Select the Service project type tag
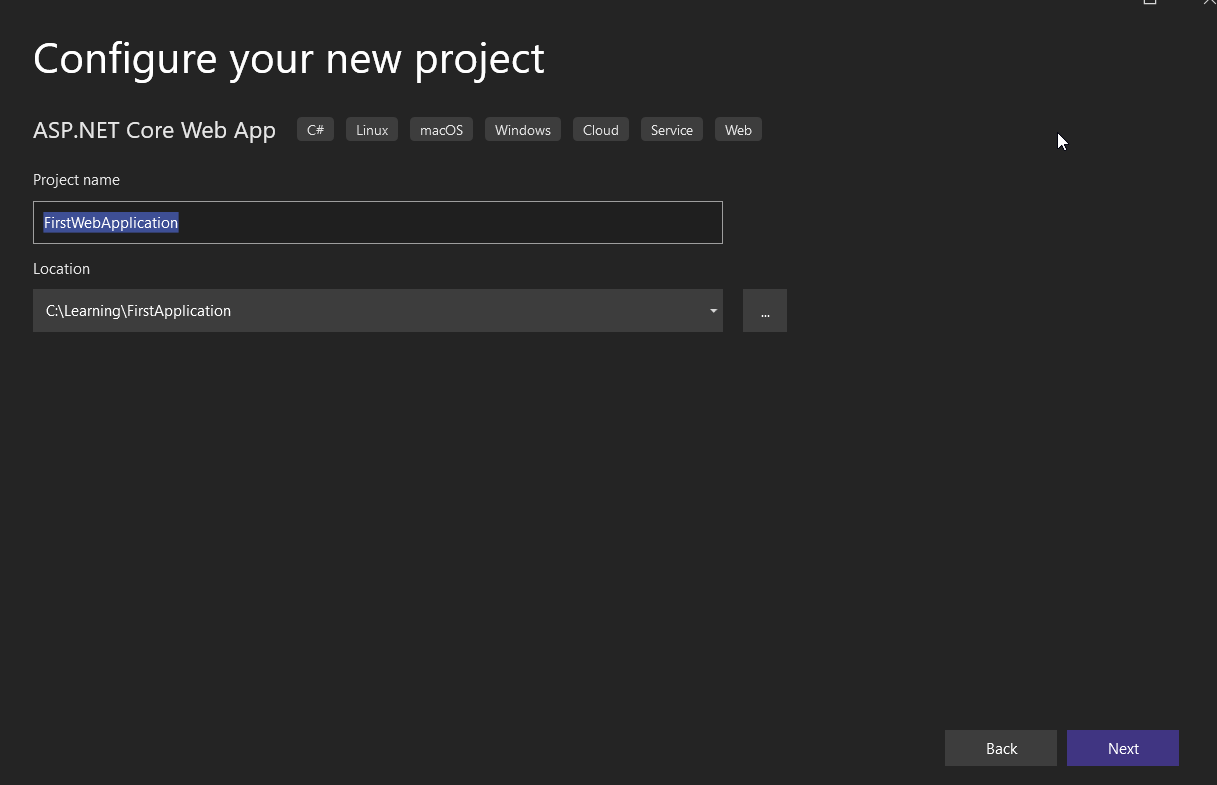Image resolution: width=1217 pixels, height=785 pixels. (x=671, y=130)
